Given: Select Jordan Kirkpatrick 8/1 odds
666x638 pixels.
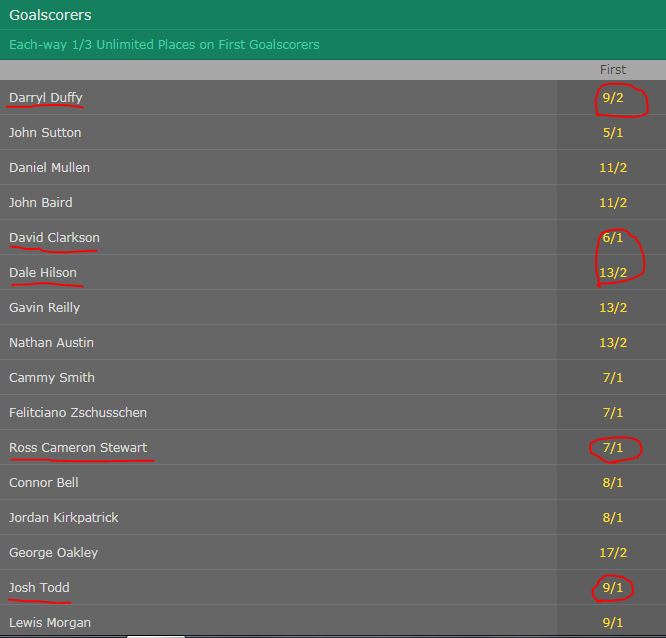Looking at the screenshot, I should pos(612,517).
